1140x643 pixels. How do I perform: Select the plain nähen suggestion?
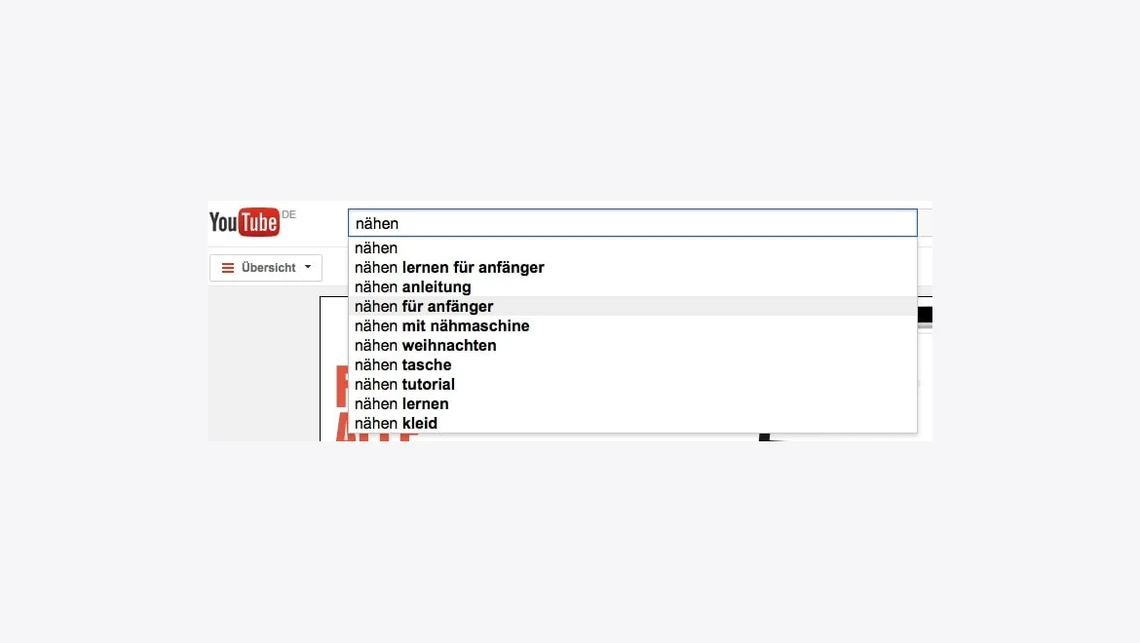pyautogui.click(x=376, y=248)
